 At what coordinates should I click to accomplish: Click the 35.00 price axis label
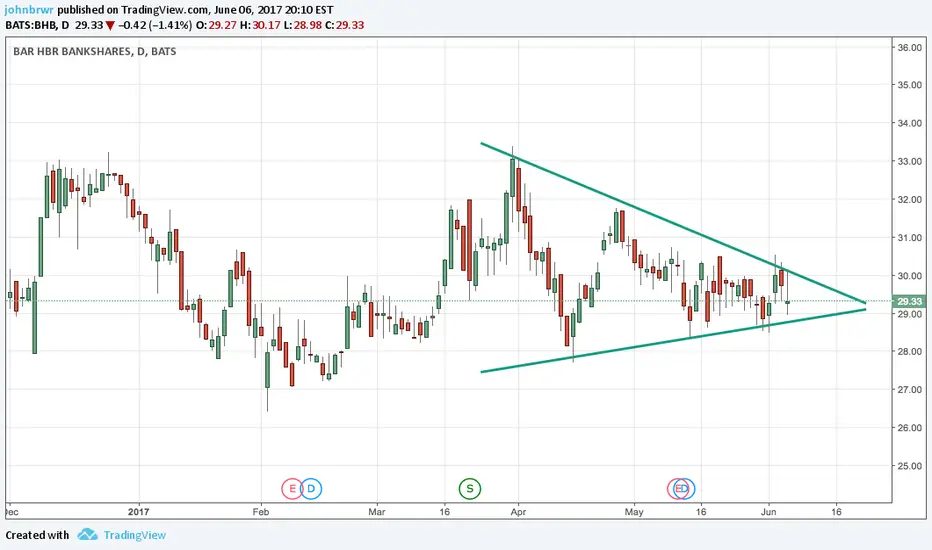(909, 86)
